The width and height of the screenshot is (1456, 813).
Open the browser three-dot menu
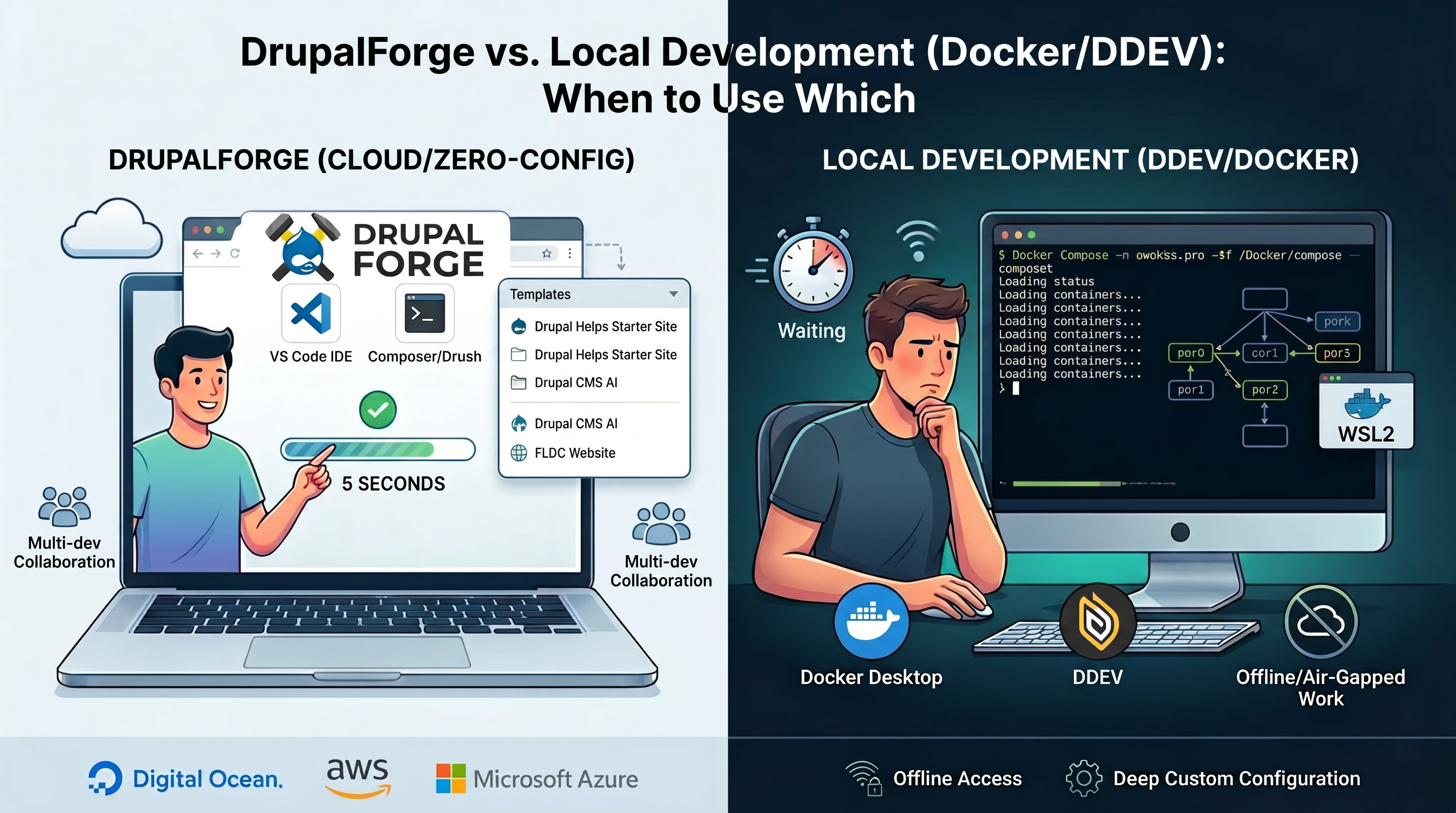coord(570,254)
